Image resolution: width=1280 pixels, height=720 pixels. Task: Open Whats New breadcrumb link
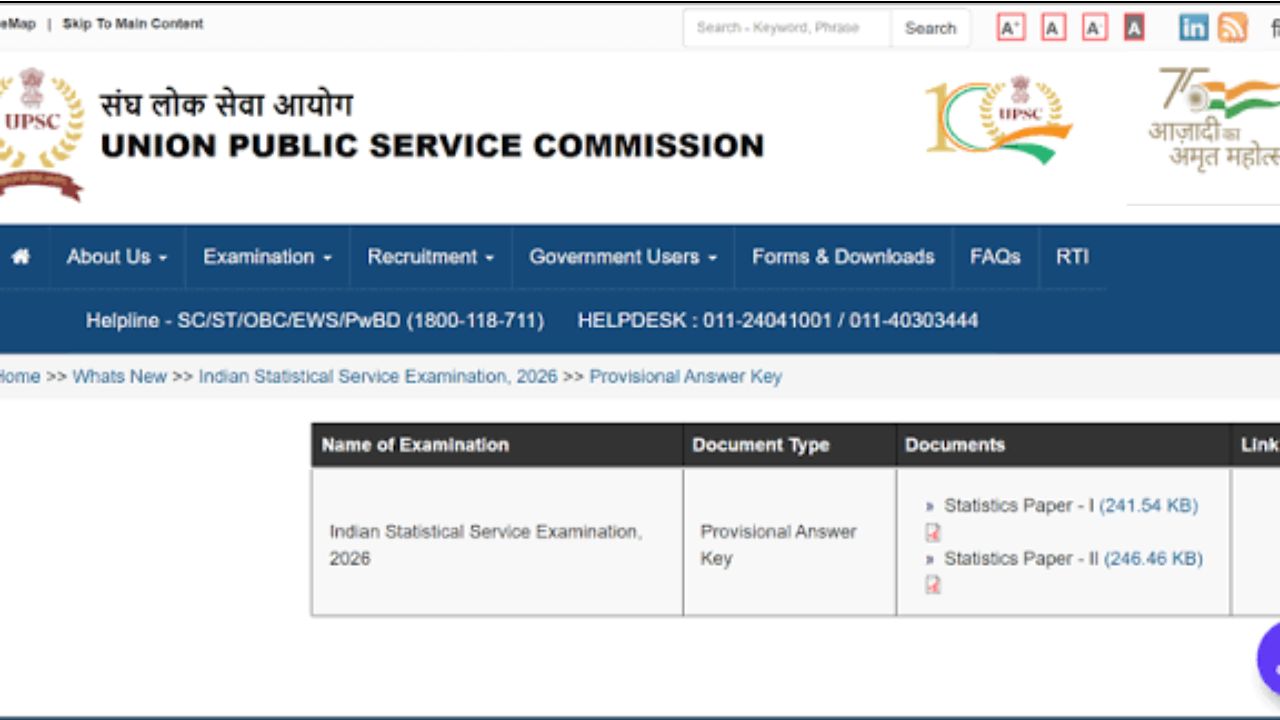(120, 377)
